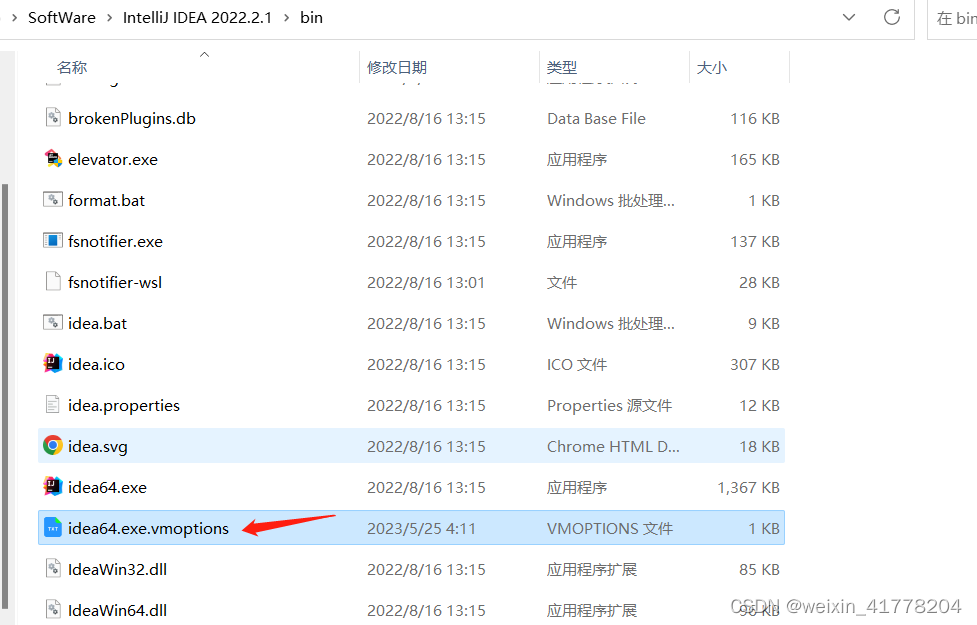The image size is (977, 625).
Task: Navigate to IntelliJ IDEA 2022.2.1 in breadcrumb
Action: 197,17
